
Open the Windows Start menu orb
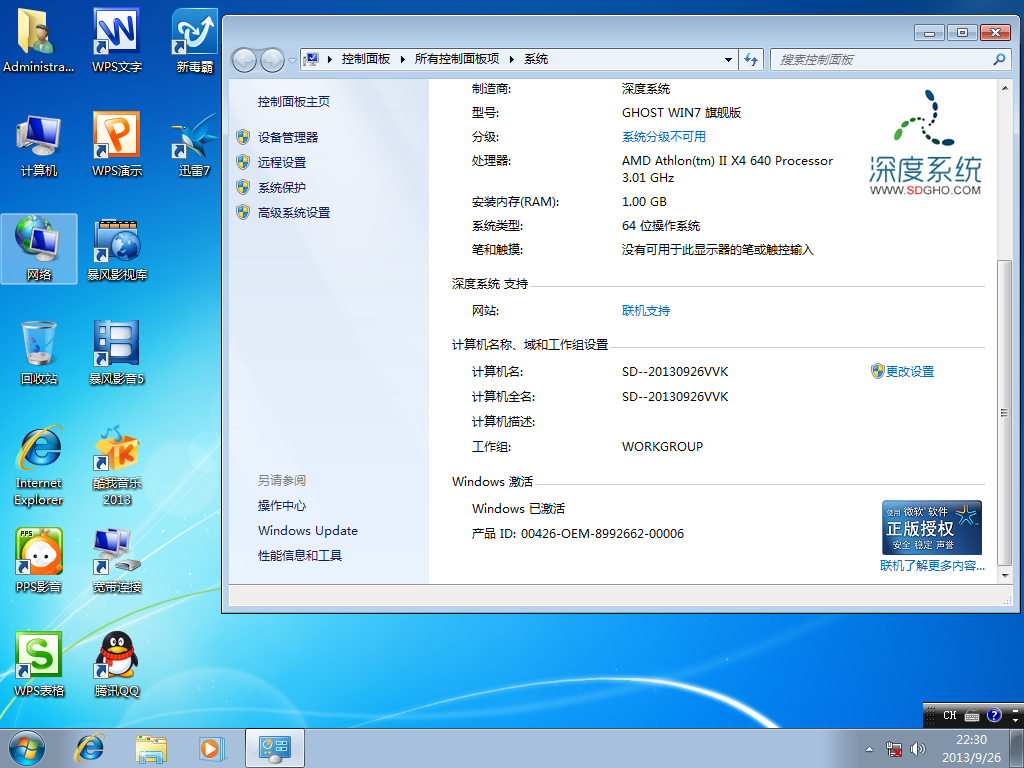(27, 748)
